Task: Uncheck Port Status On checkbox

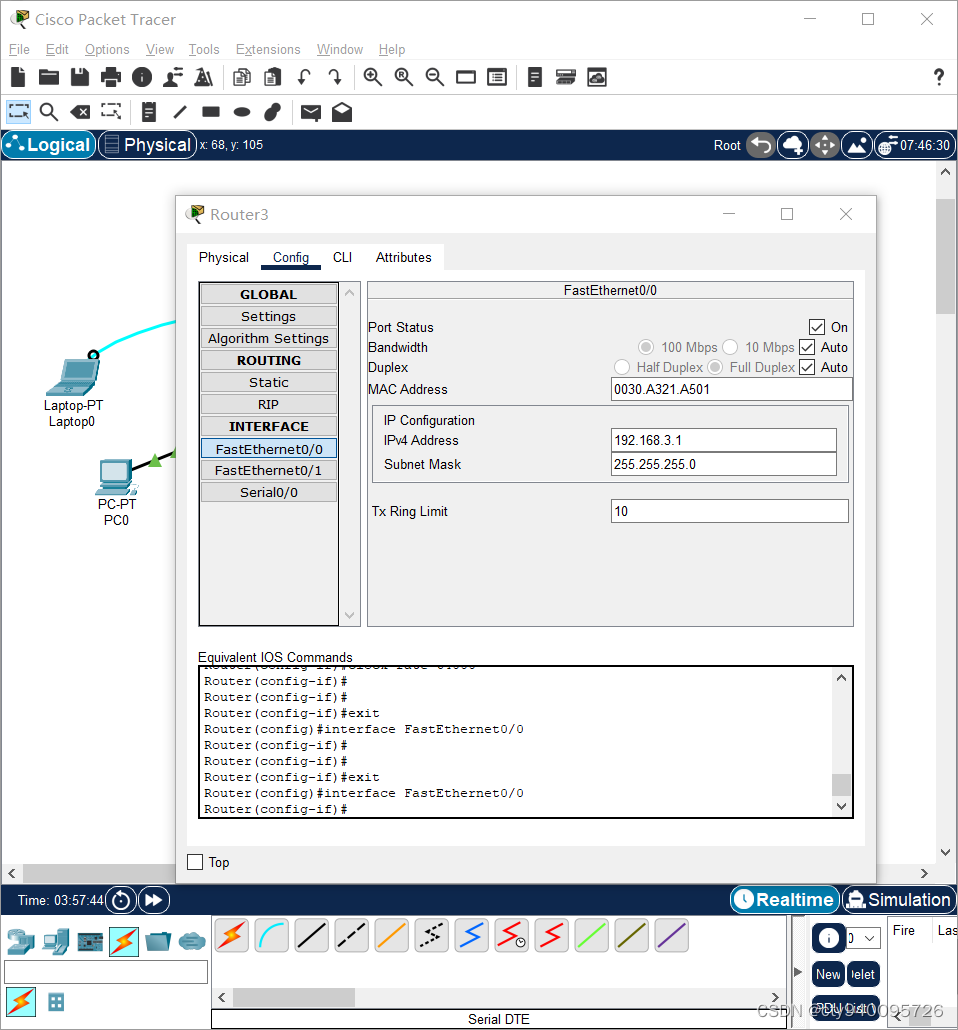Action: [x=817, y=327]
